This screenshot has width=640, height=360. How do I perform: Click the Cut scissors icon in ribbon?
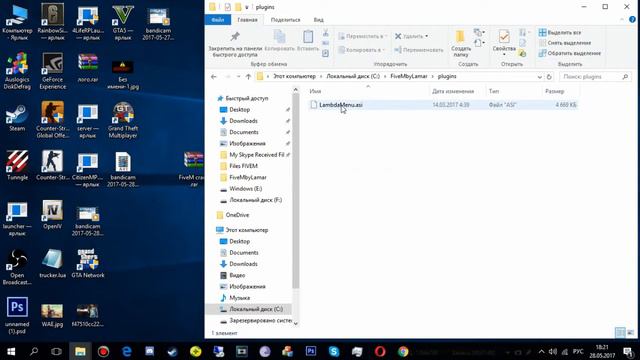(325, 33)
